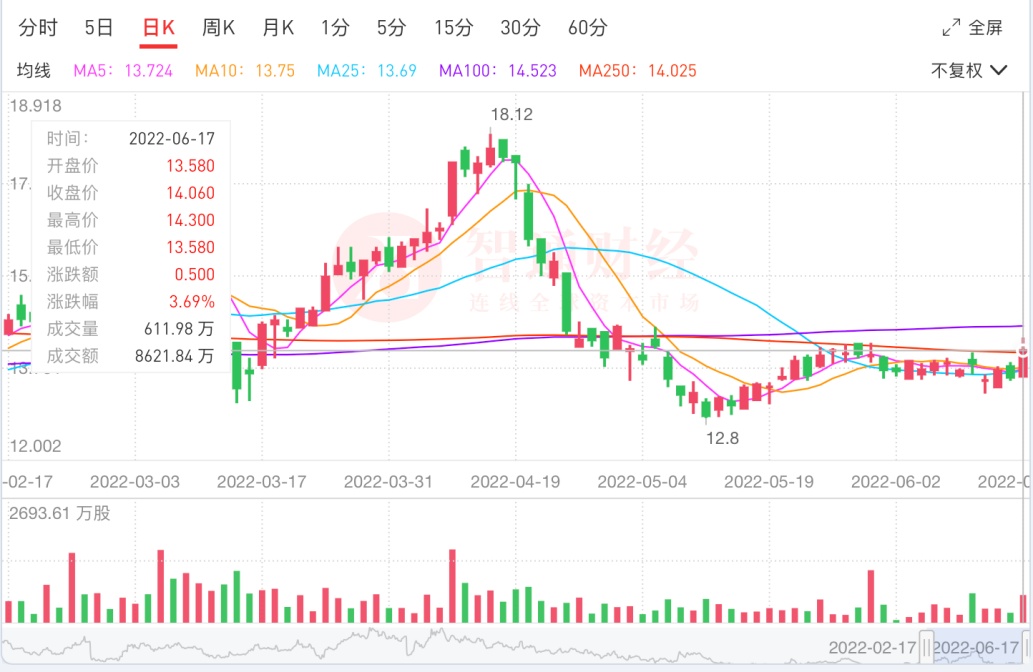Click the 开盘价 value 13.580
The width and height of the screenshot is (1033, 672).
click(190, 165)
